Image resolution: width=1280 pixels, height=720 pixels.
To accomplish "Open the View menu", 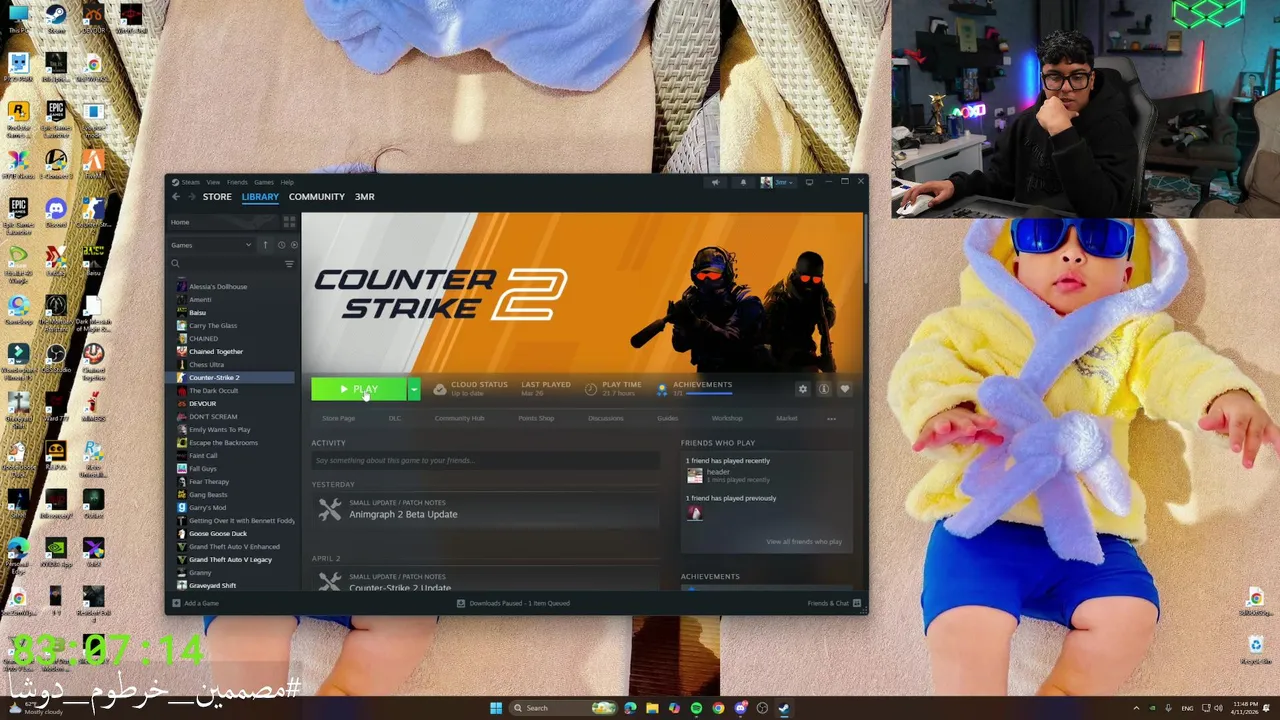I will tap(213, 182).
